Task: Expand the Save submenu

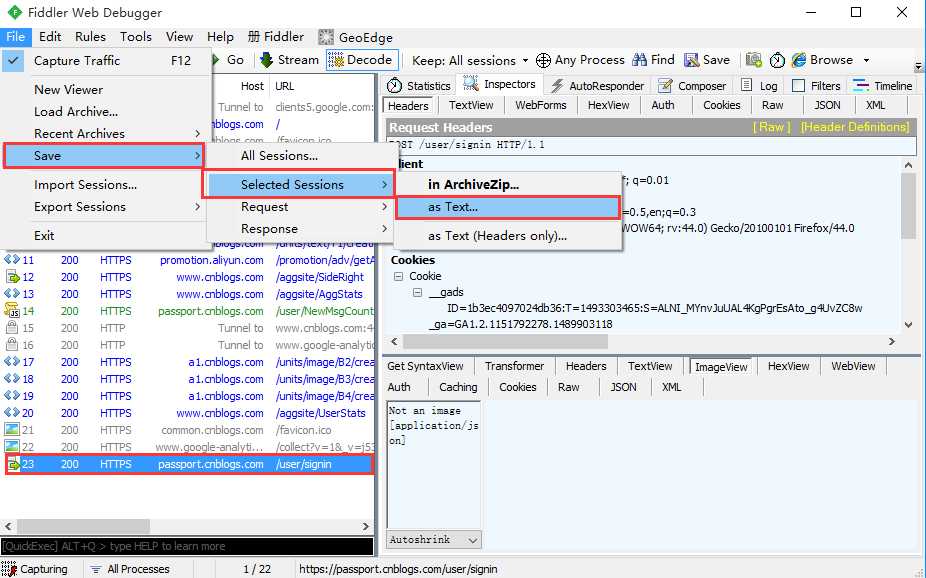Action: 104,156
